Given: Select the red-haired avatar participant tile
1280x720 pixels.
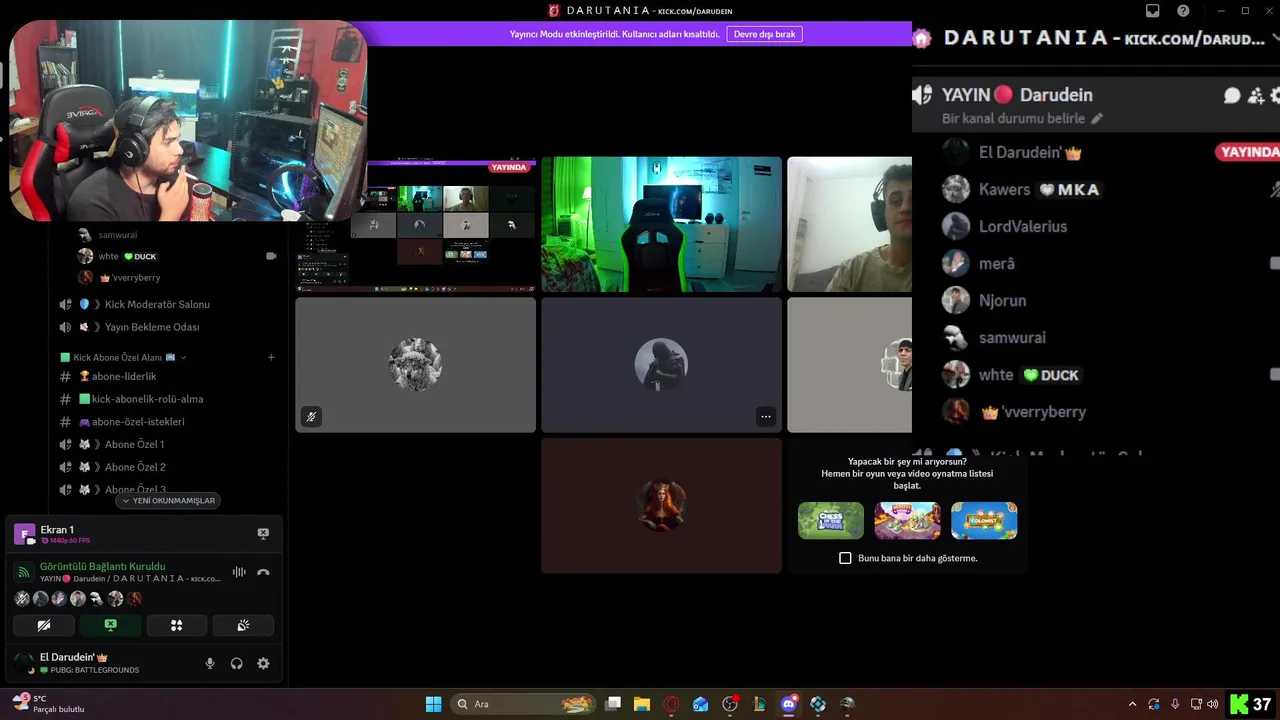Looking at the screenshot, I should click(x=661, y=506).
